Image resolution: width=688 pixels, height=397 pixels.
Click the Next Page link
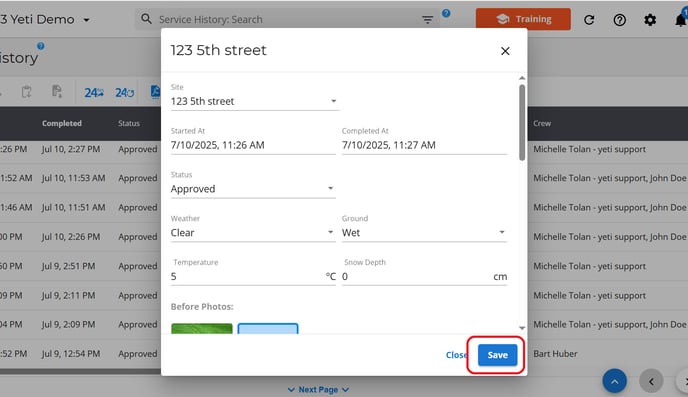click(318, 390)
